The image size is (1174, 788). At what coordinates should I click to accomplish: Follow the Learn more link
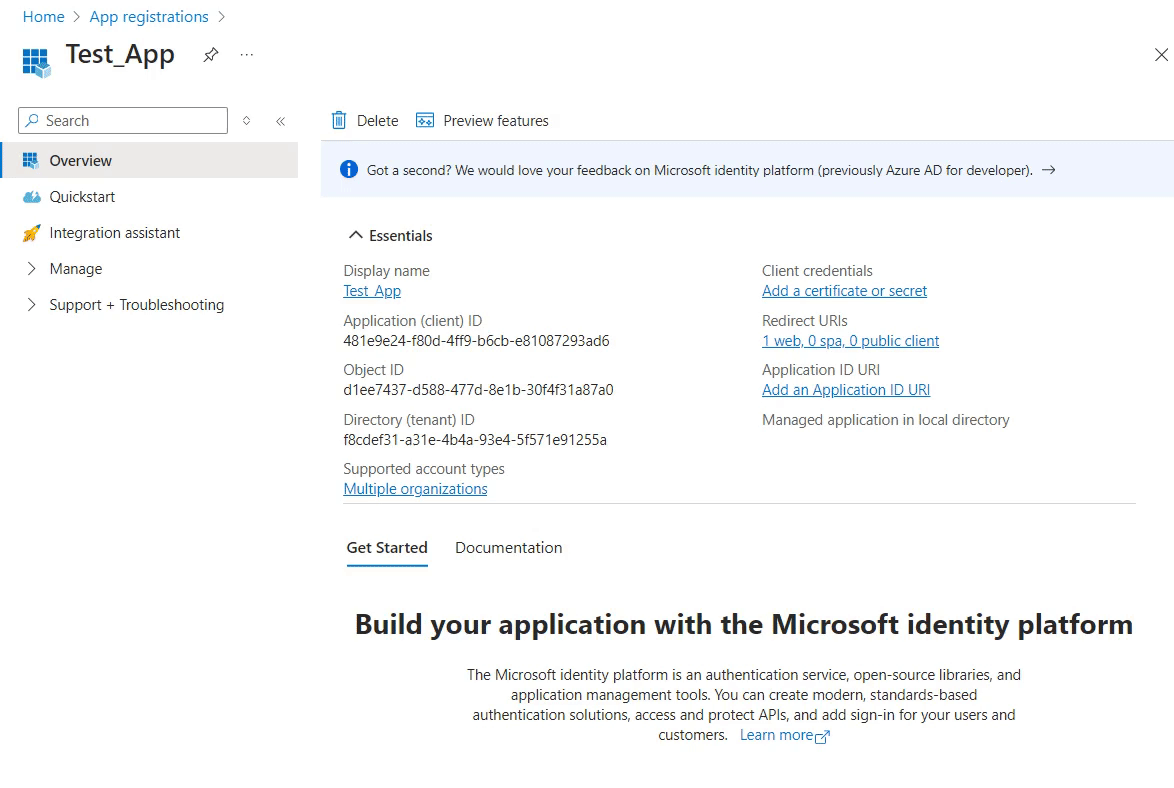click(776, 735)
